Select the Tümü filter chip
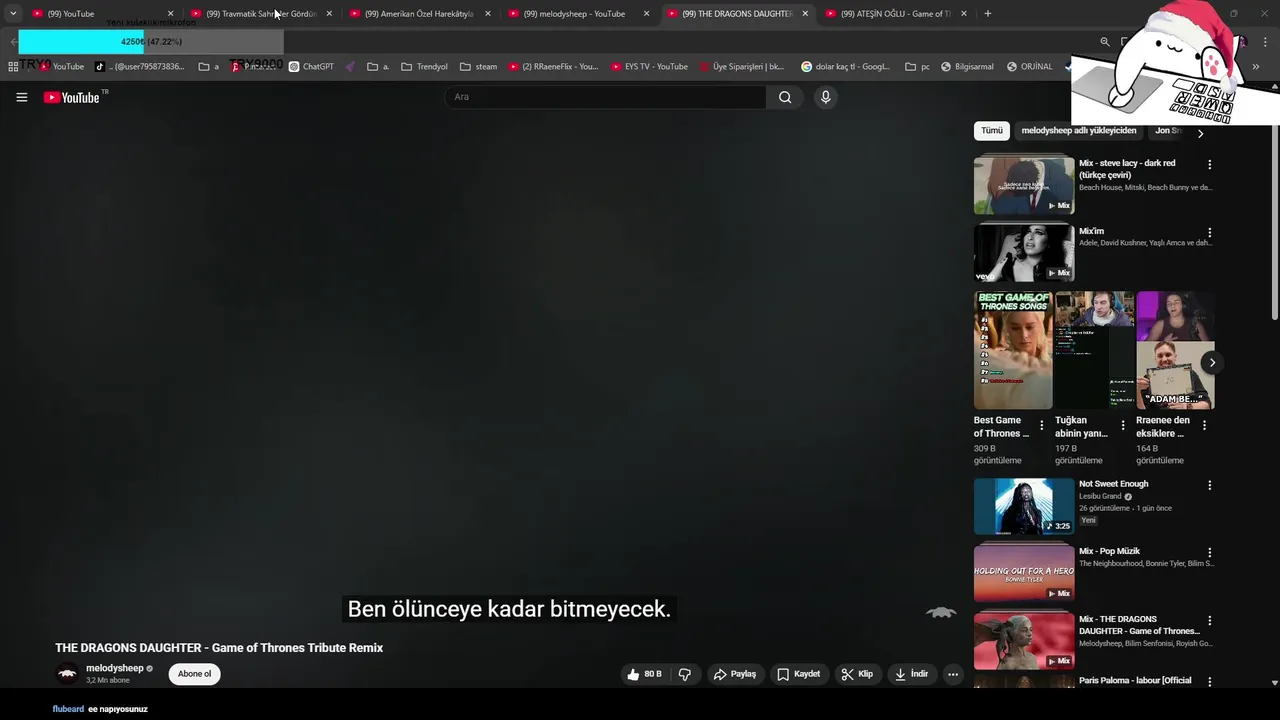The image size is (1280, 720). [x=991, y=131]
